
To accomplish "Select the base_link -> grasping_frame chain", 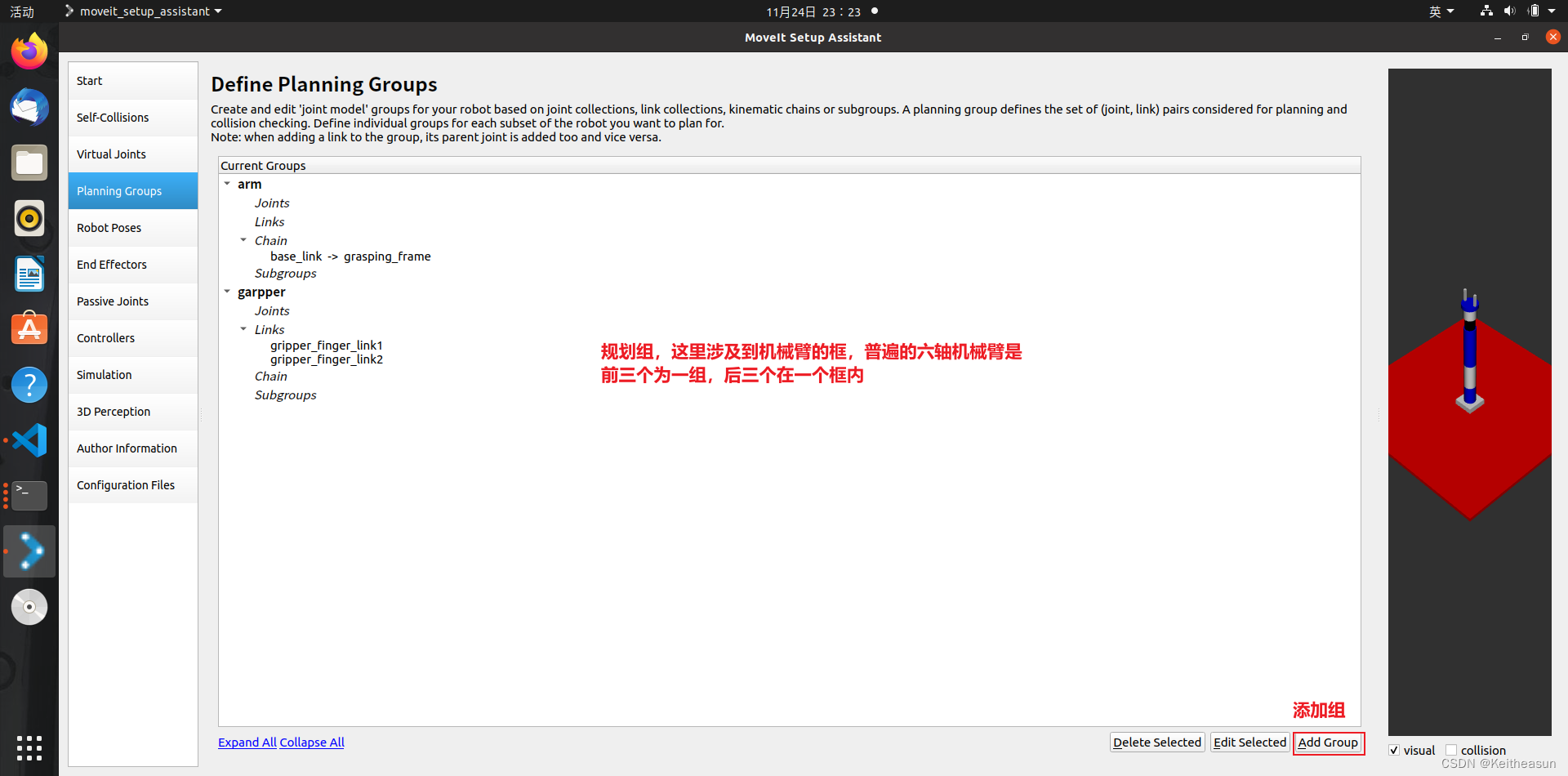I will (350, 256).
